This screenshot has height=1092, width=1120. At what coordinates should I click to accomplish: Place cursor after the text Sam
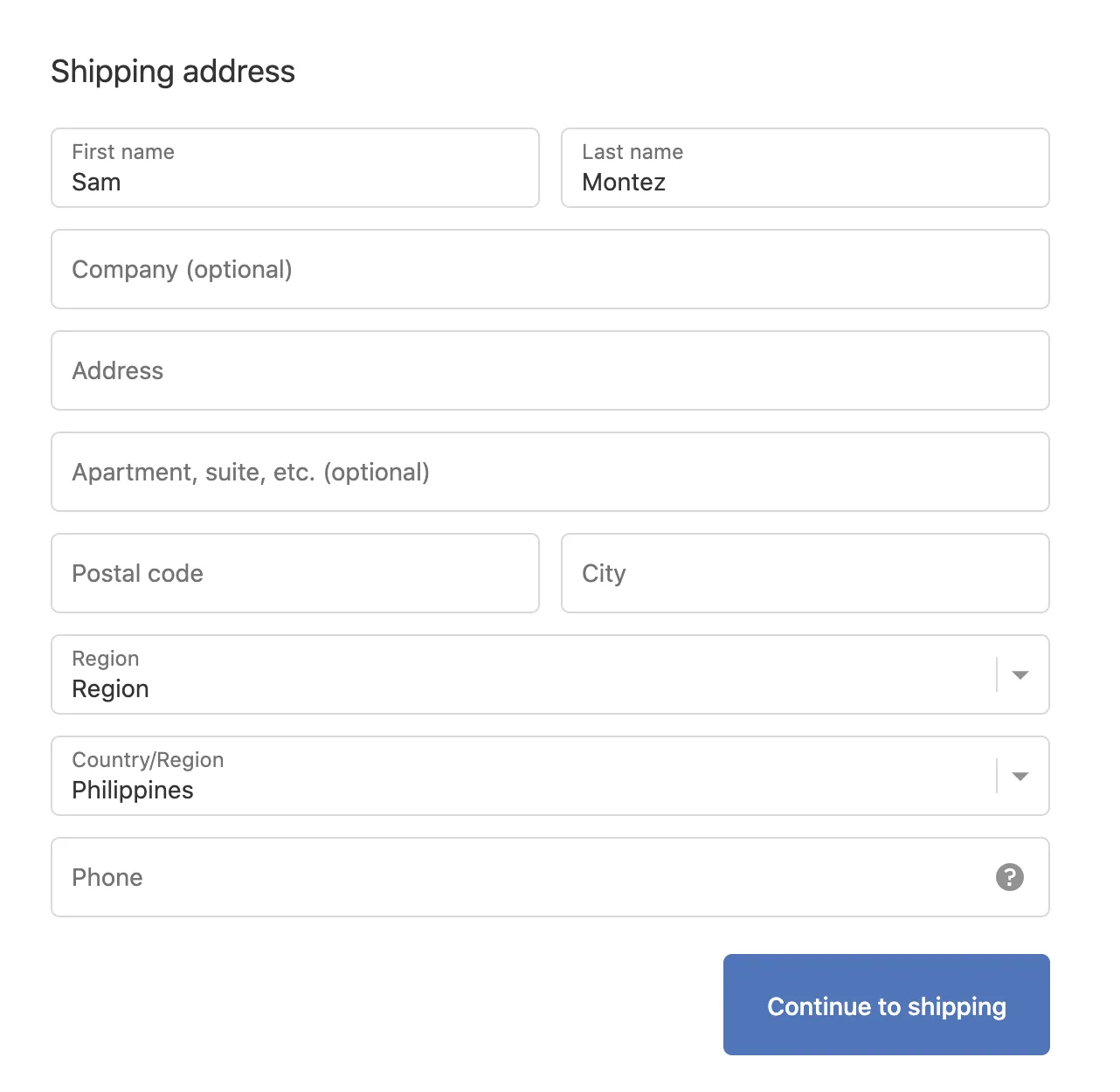121,183
